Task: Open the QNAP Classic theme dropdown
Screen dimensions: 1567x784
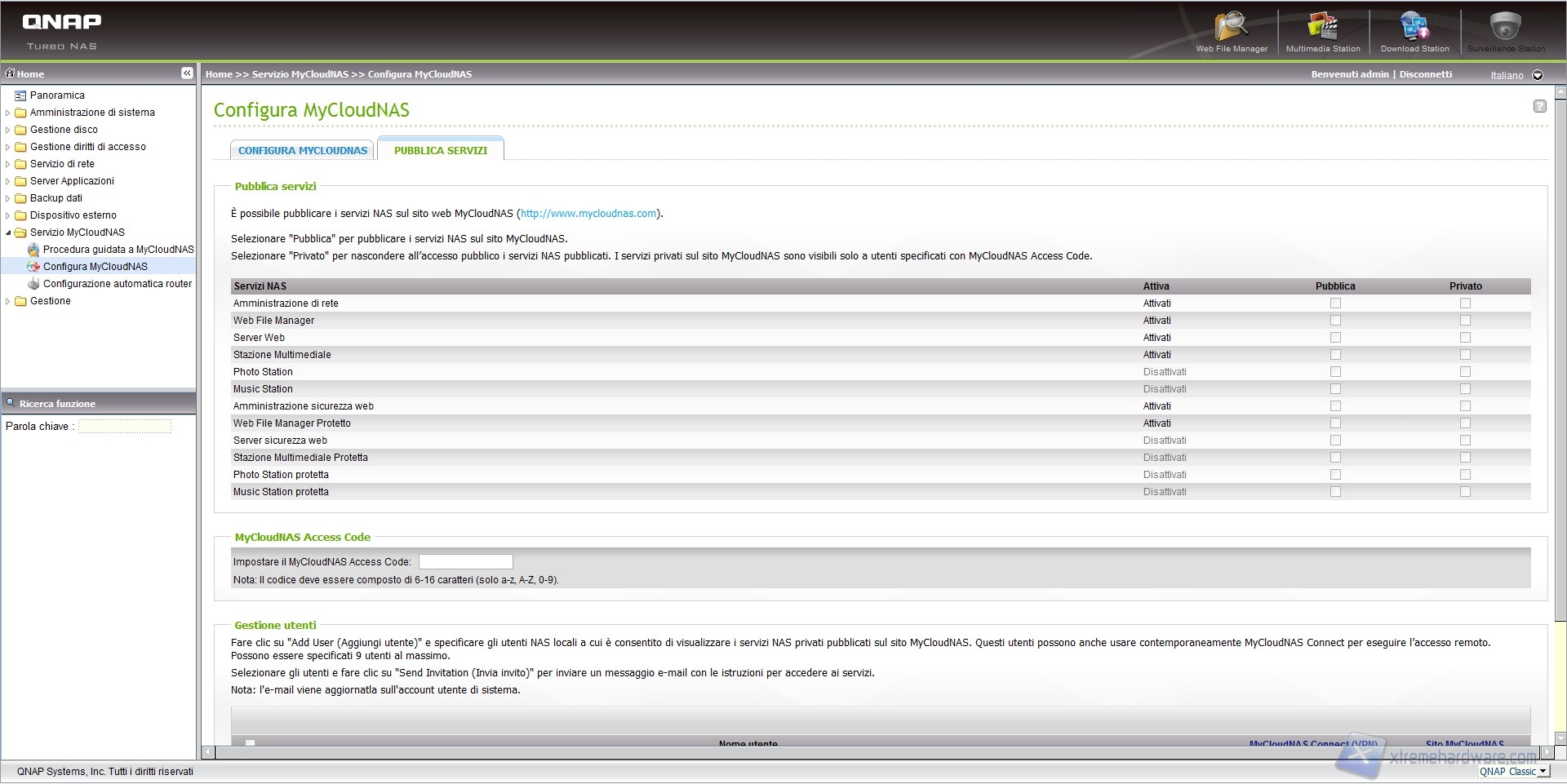Action: point(1513,772)
